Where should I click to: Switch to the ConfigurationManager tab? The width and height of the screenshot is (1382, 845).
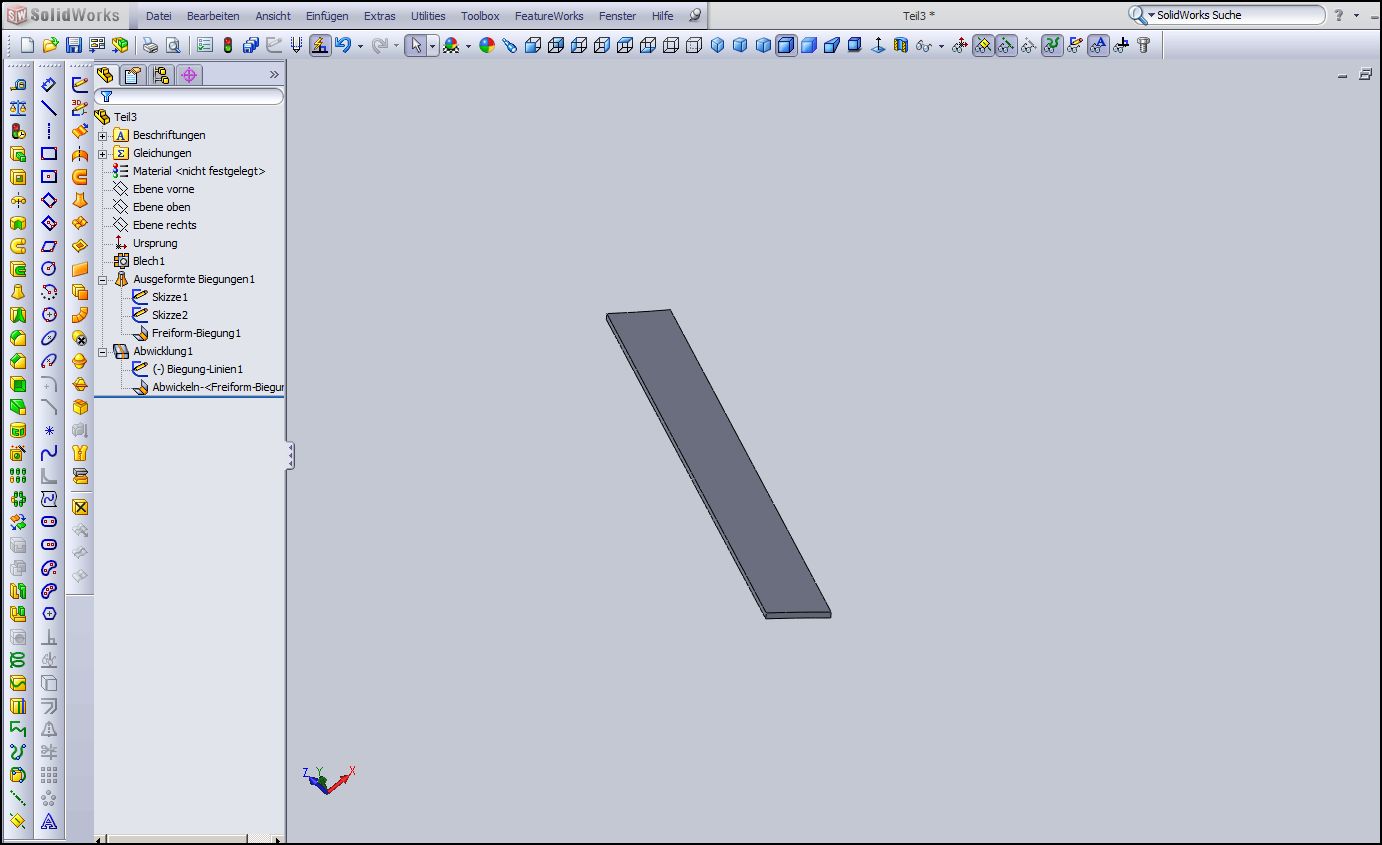pyautogui.click(x=161, y=75)
